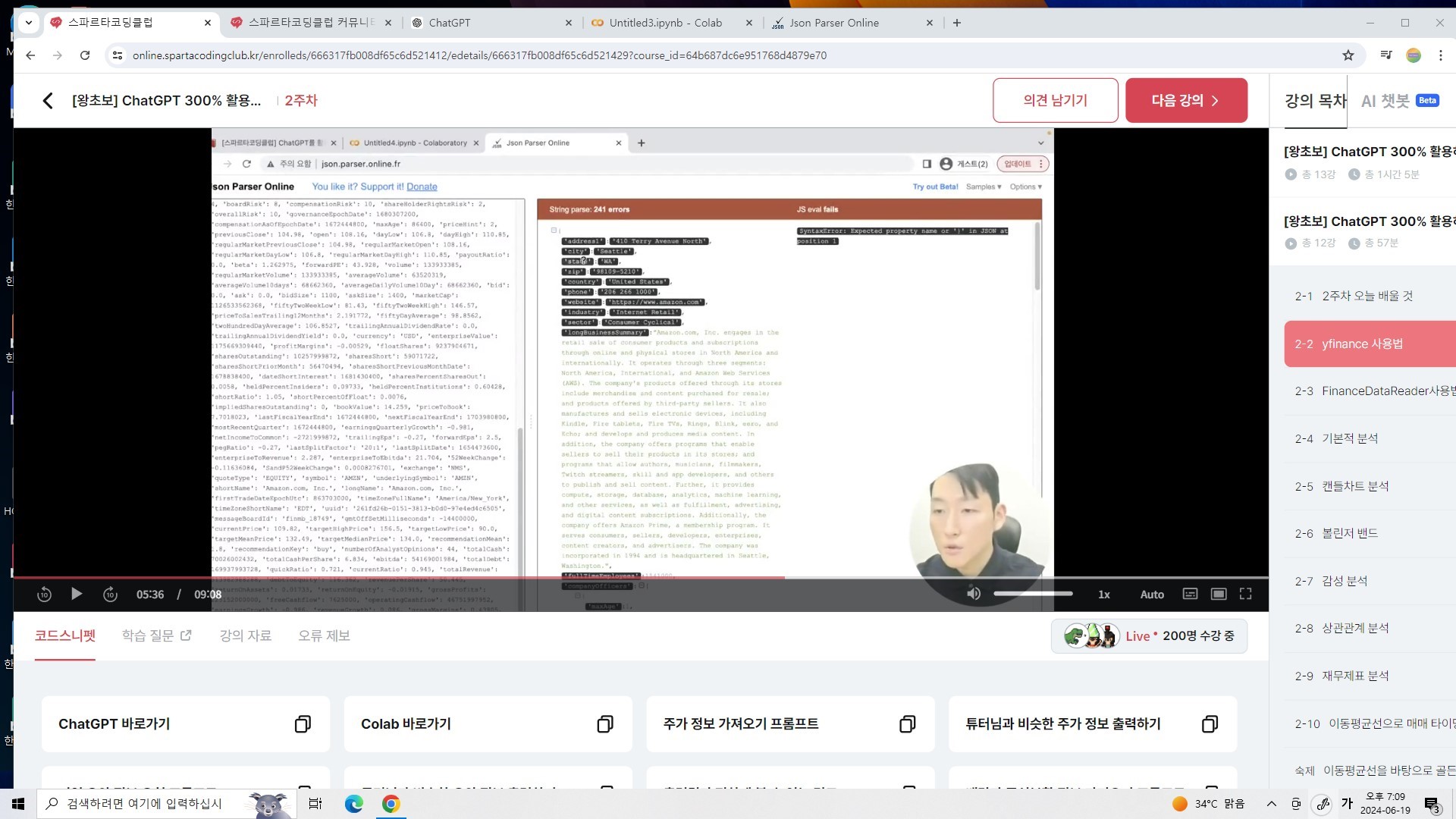Rewind video 10 seconds

44,595
